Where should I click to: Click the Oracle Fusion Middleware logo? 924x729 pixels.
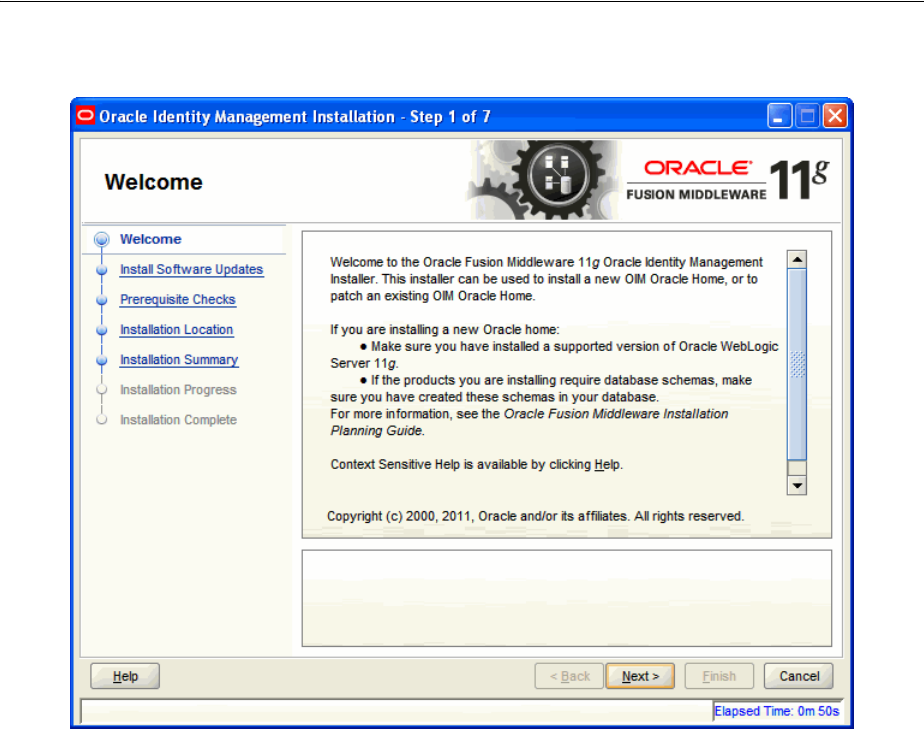[728, 180]
